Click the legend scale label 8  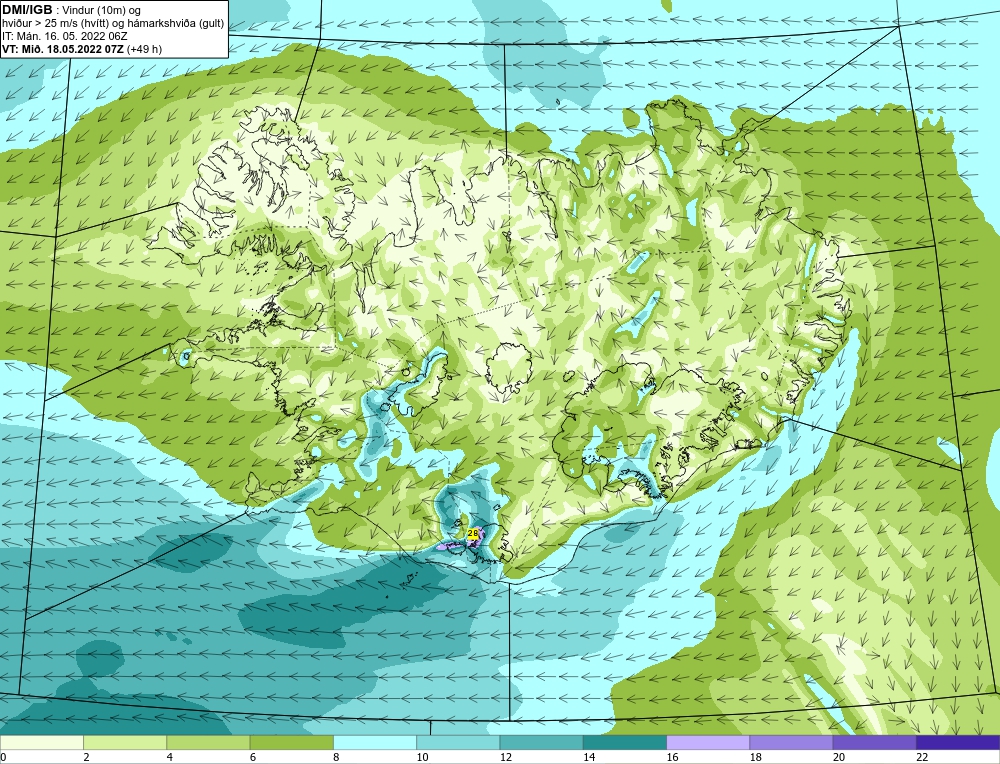pos(336,757)
